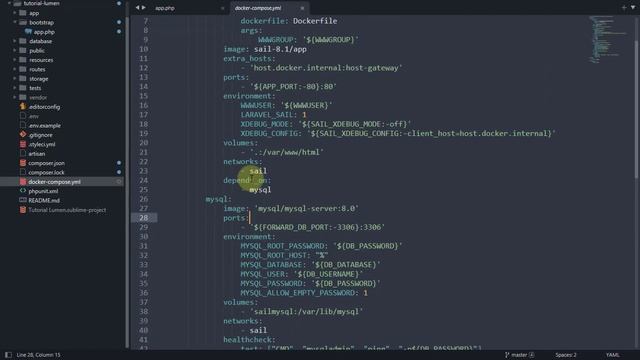Click 'LARAVEL_SAIL' environment key
Screen dimensions: 640x360
point(267,115)
